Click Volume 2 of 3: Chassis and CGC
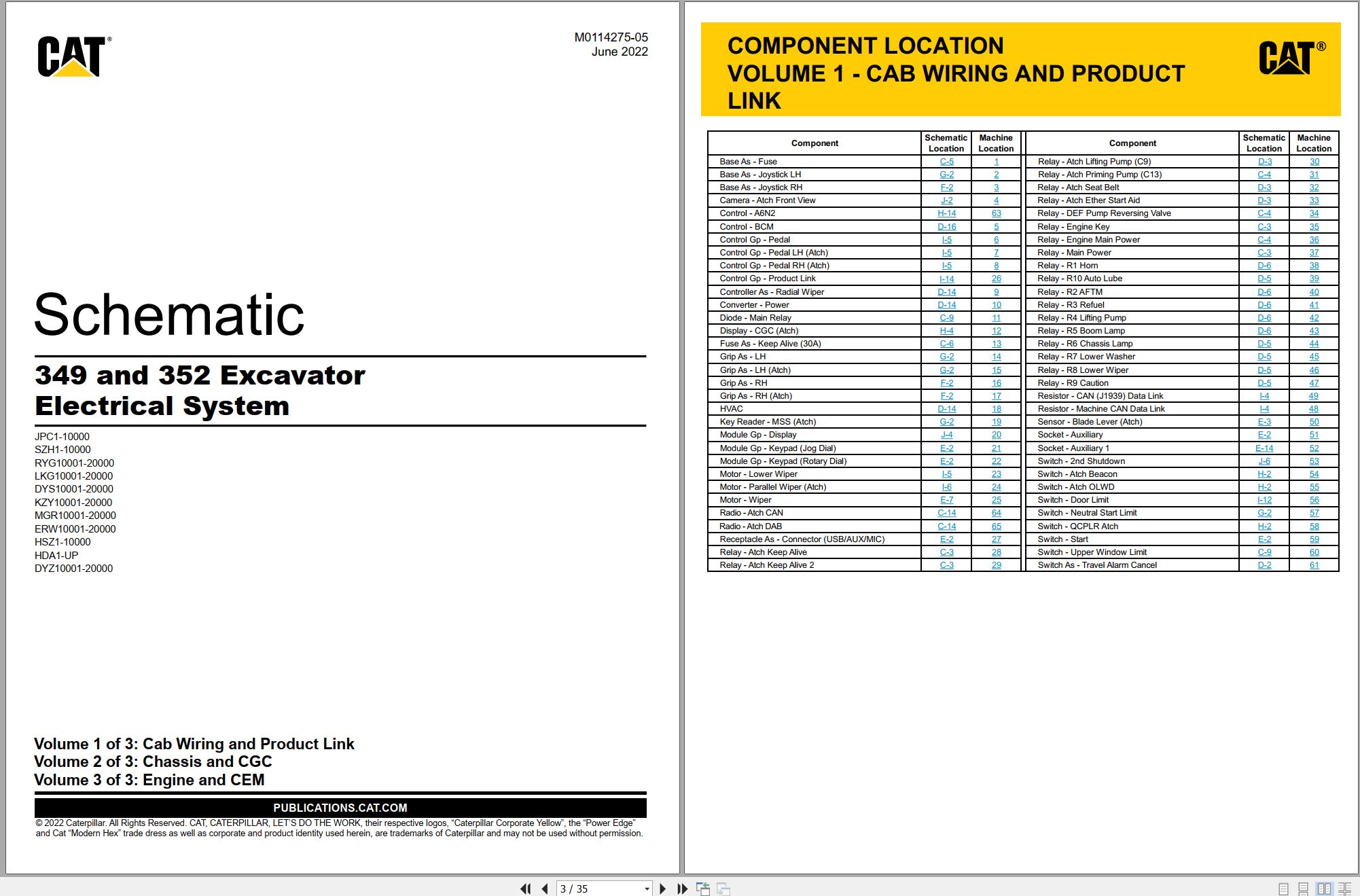Viewport: 1360px width, 896px height. [153, 761]
